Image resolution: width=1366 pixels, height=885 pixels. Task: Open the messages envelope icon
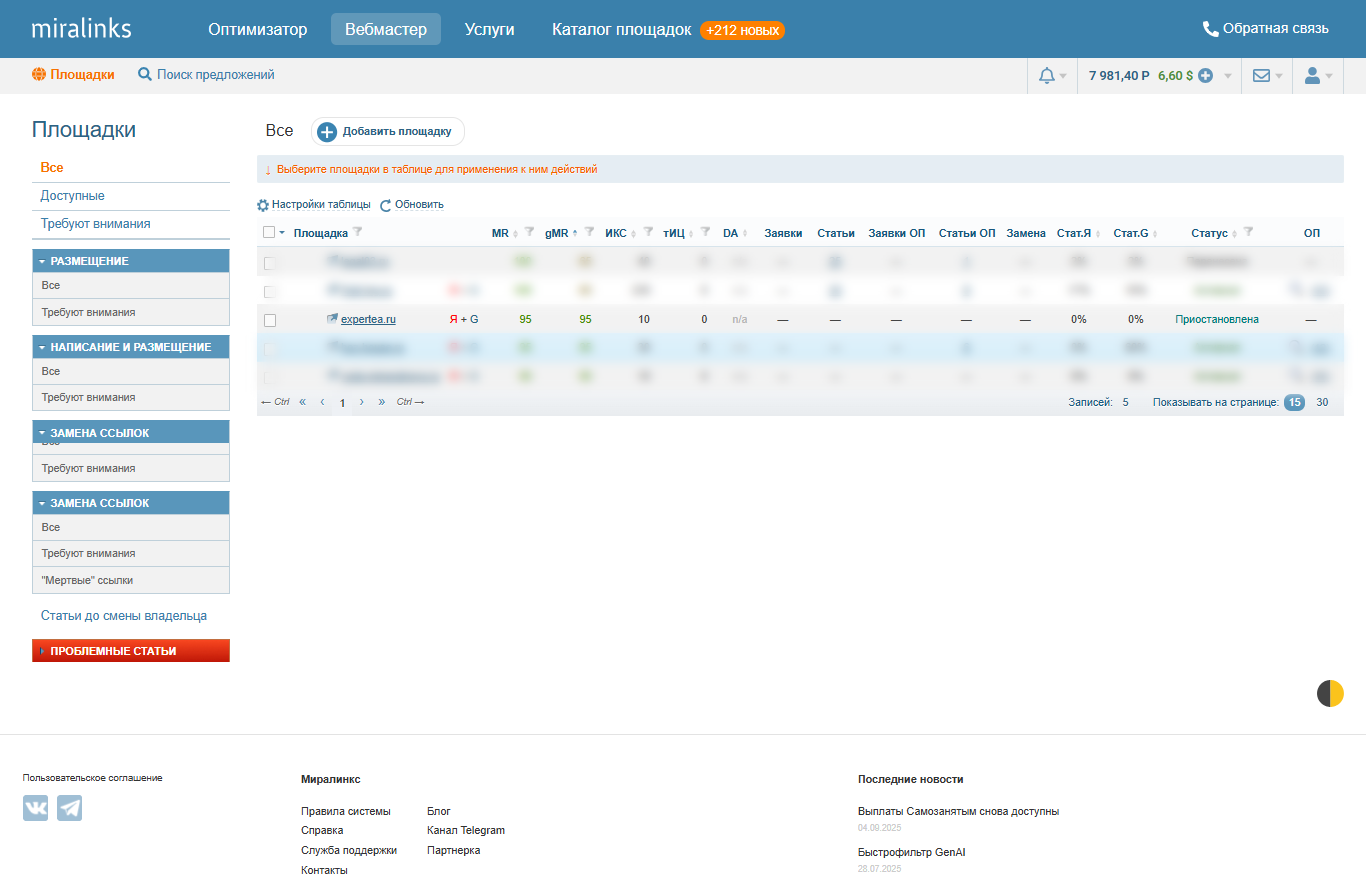coord(1261,76)
